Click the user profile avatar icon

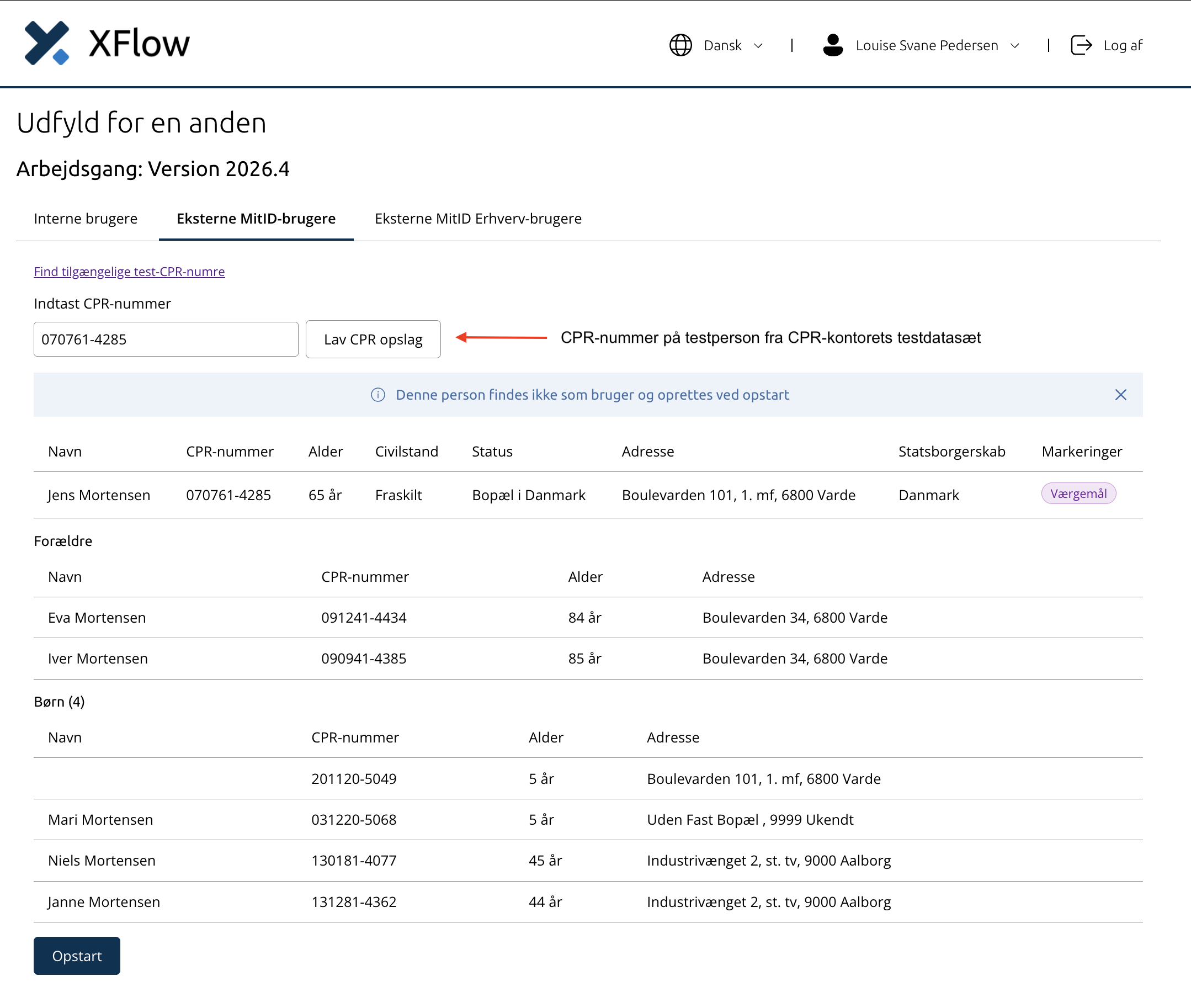coord(833,45)
